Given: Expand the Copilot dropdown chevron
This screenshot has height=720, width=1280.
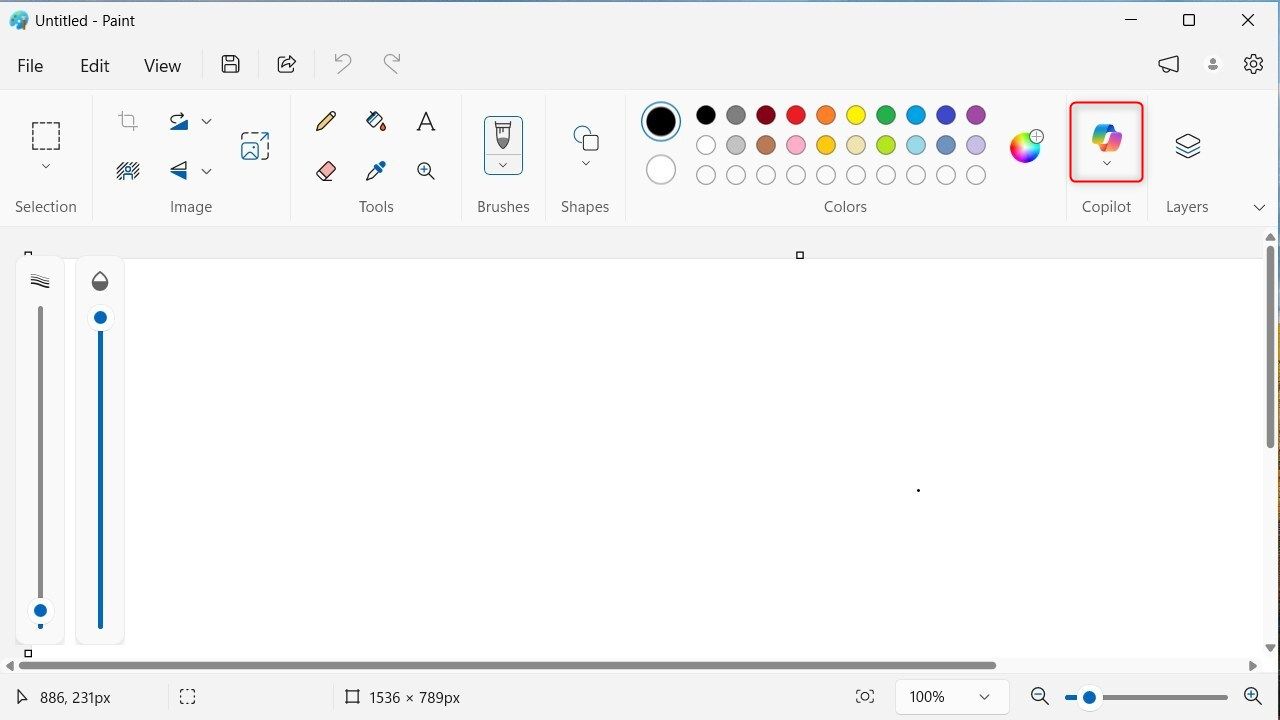Looking at the screenshot, I should [x=1106, y=164].
